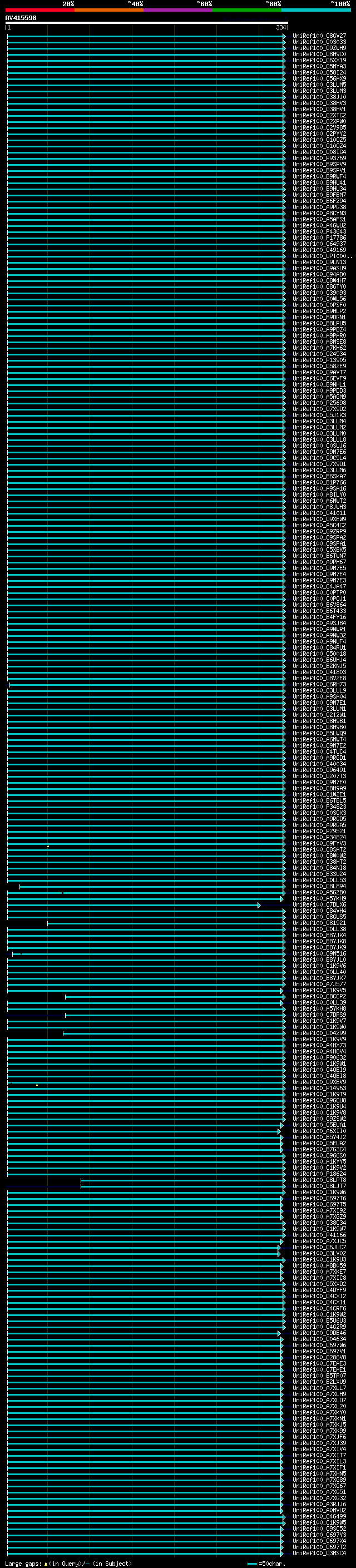Select the UniRef100_A5AFS1 entry

coord(319,219)
